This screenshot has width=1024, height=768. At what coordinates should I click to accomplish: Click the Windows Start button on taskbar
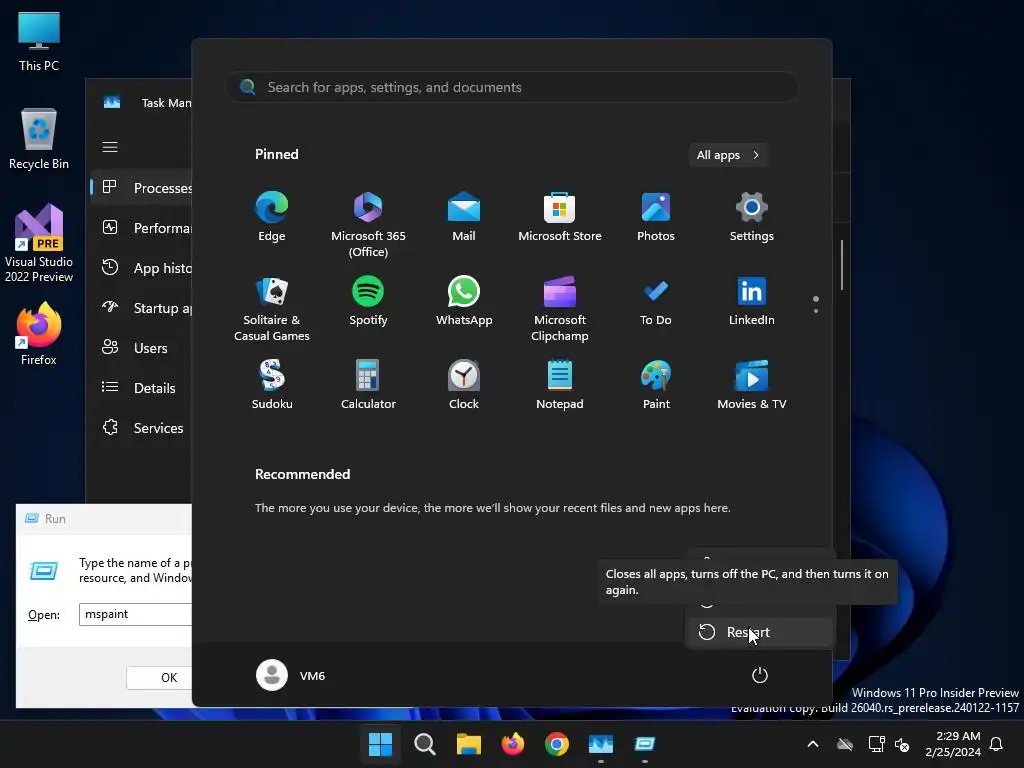pyautogui.click(x=380, y=744)
